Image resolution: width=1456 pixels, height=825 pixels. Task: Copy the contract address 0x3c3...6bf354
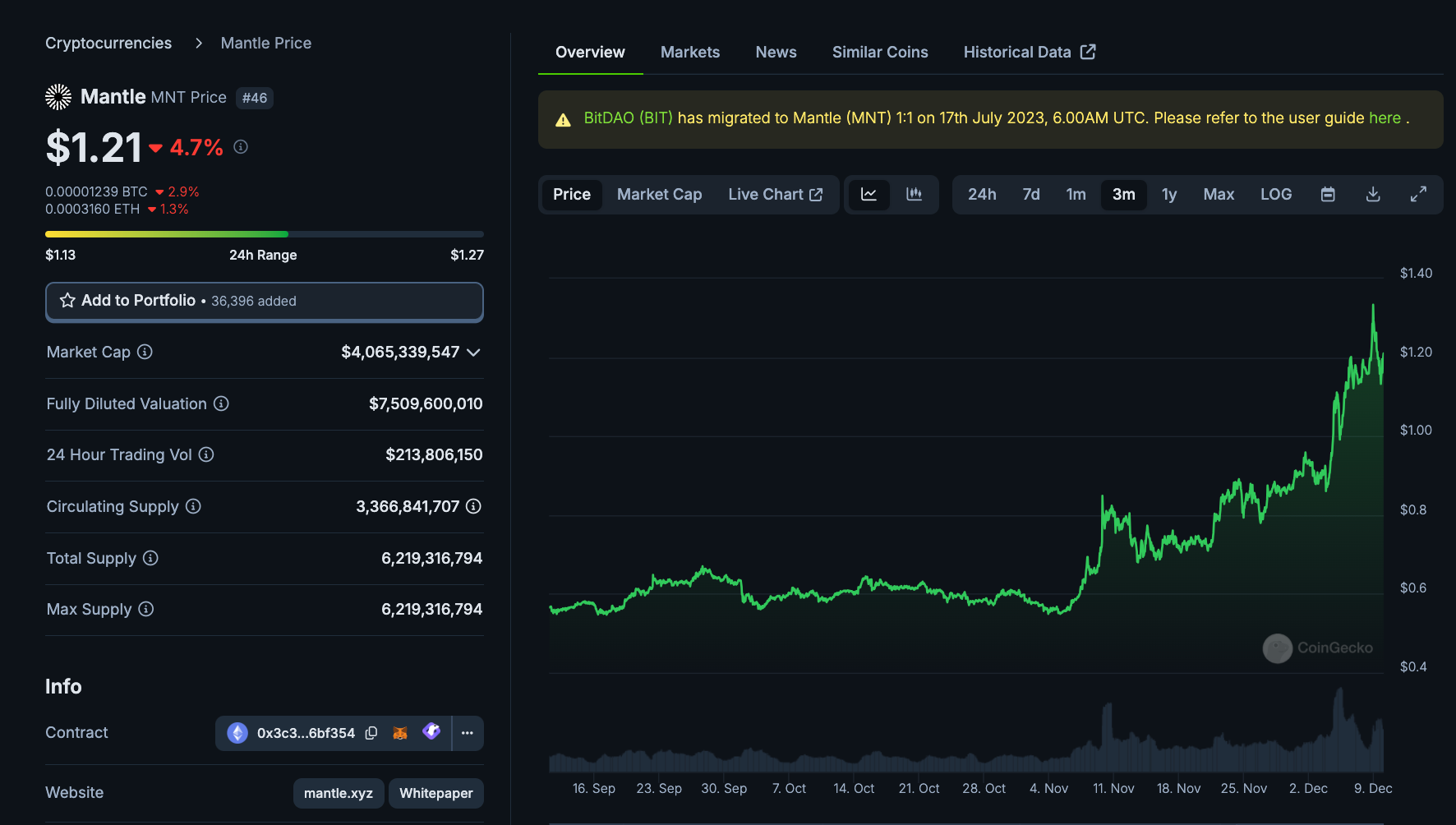(371, 733)
